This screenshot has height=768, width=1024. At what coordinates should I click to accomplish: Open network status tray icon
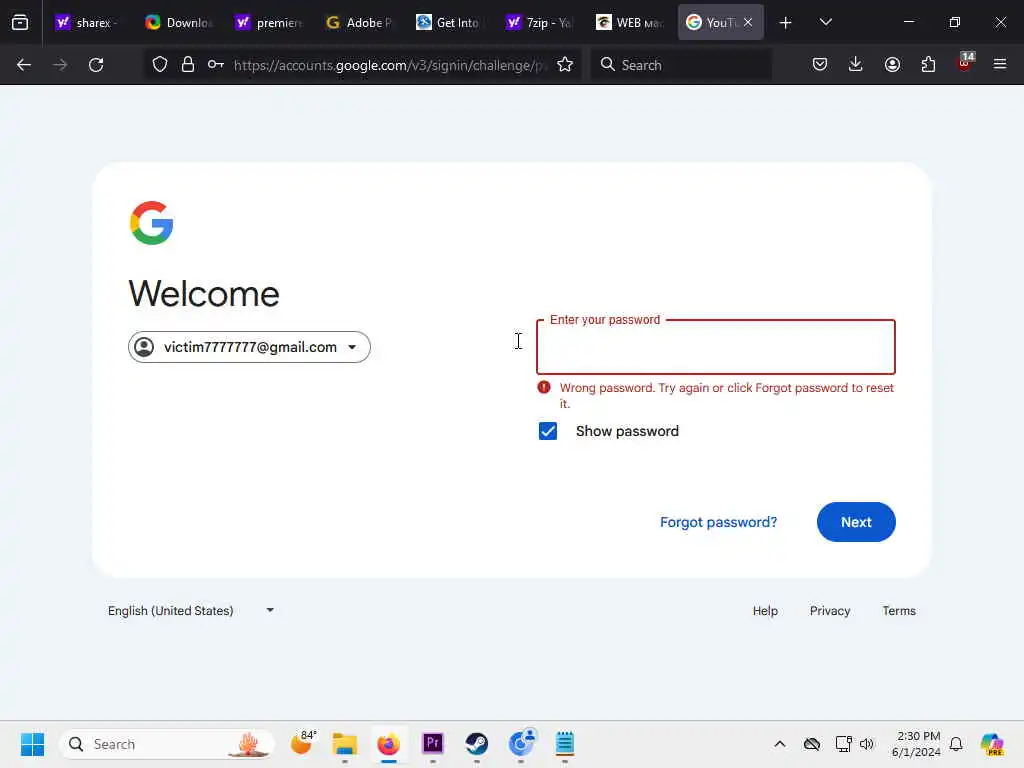click(x=842, y=744)
